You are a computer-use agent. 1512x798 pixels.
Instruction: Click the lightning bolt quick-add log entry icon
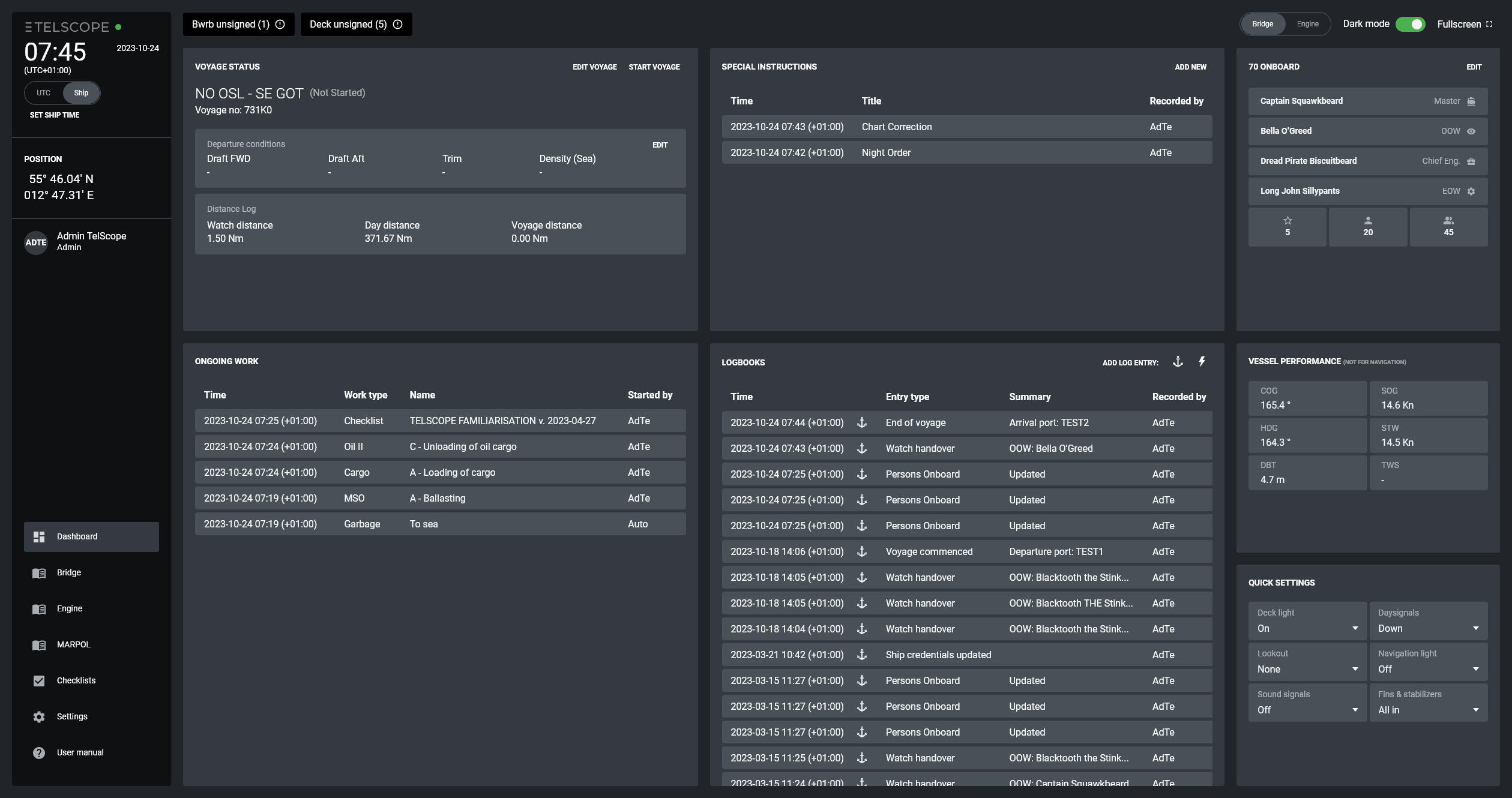1202,362
